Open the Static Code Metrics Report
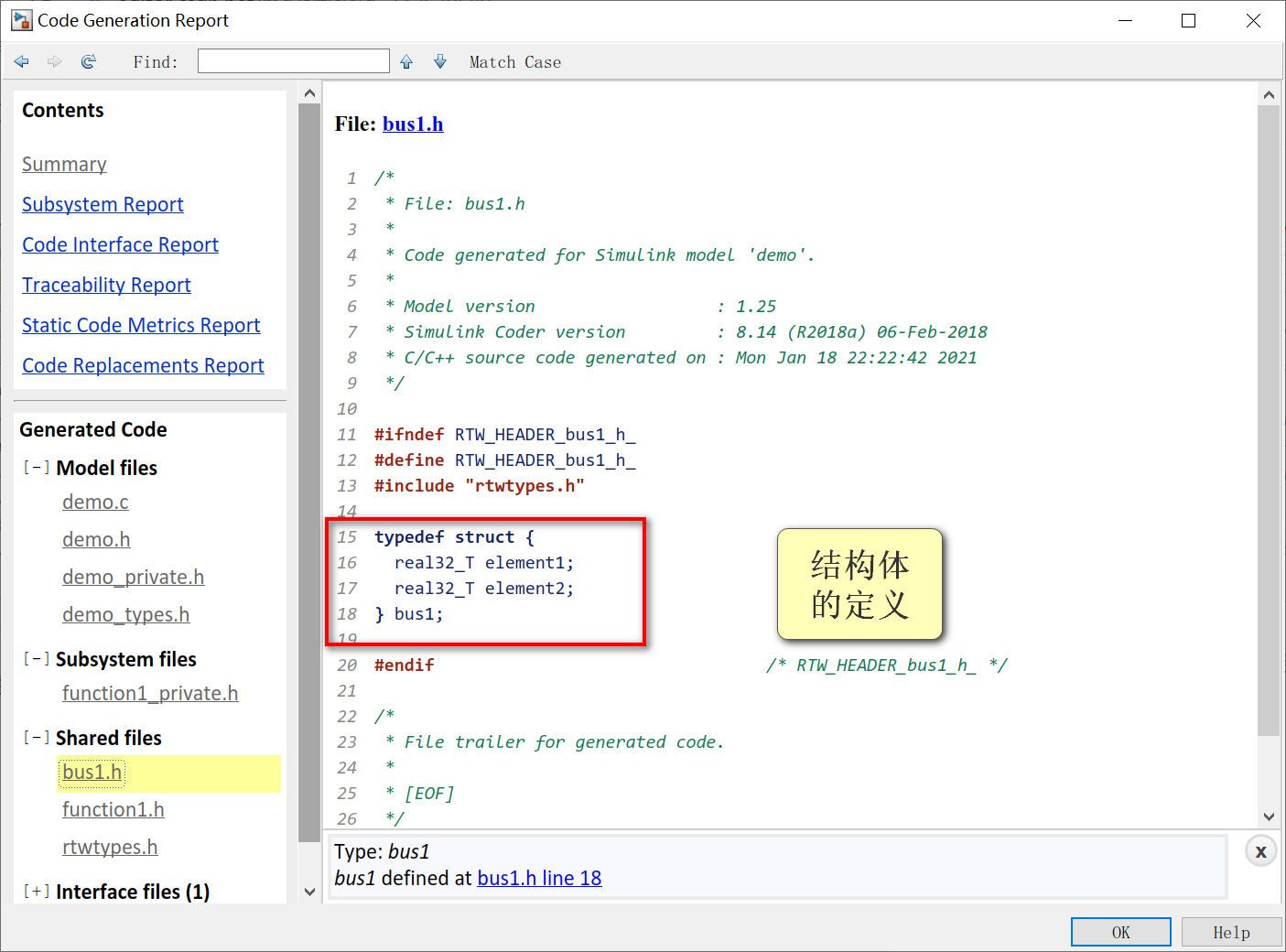1286x952 pixels. point(140,325)
